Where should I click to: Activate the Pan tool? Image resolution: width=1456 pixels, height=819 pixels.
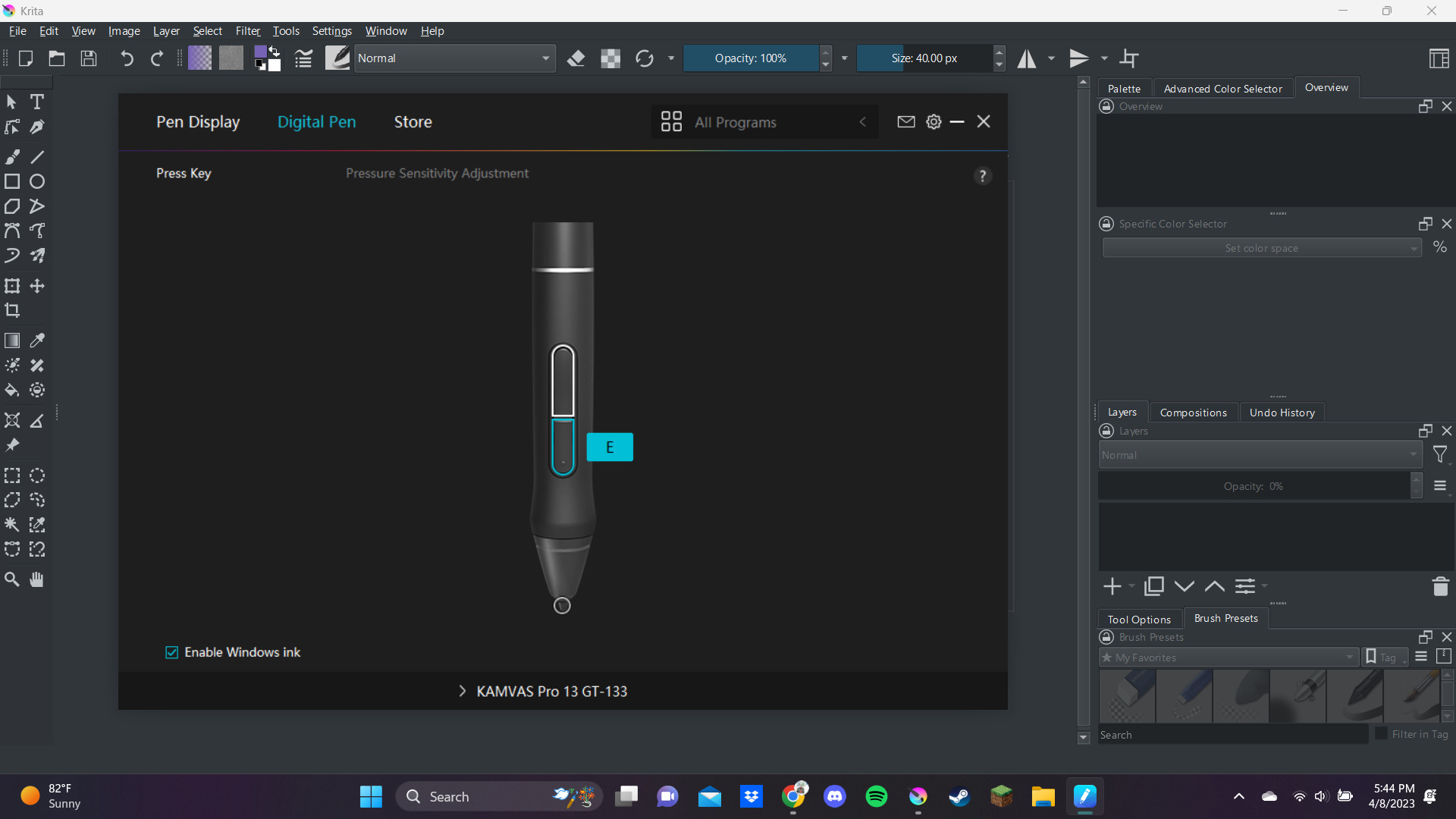click(x=36, y=579)
